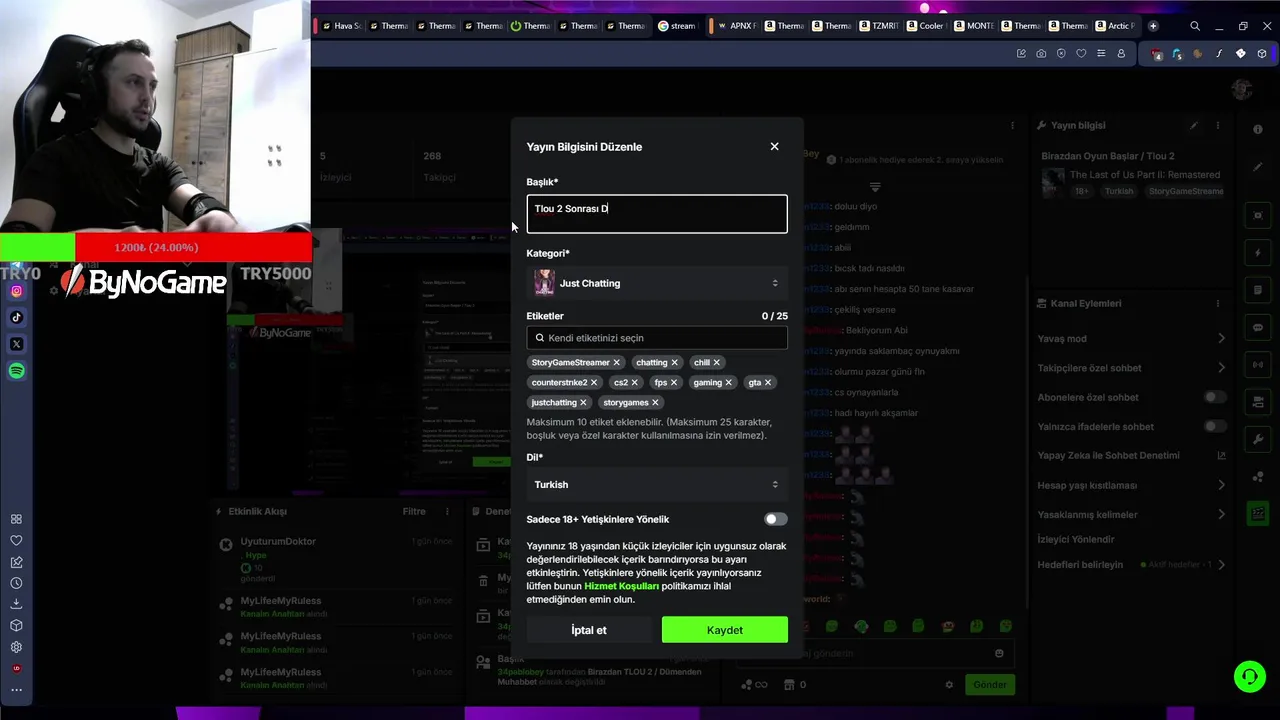Viewport: 1280px width, 720px height.
Task: Click the wrench icon in right rail
Action: 1258,440
